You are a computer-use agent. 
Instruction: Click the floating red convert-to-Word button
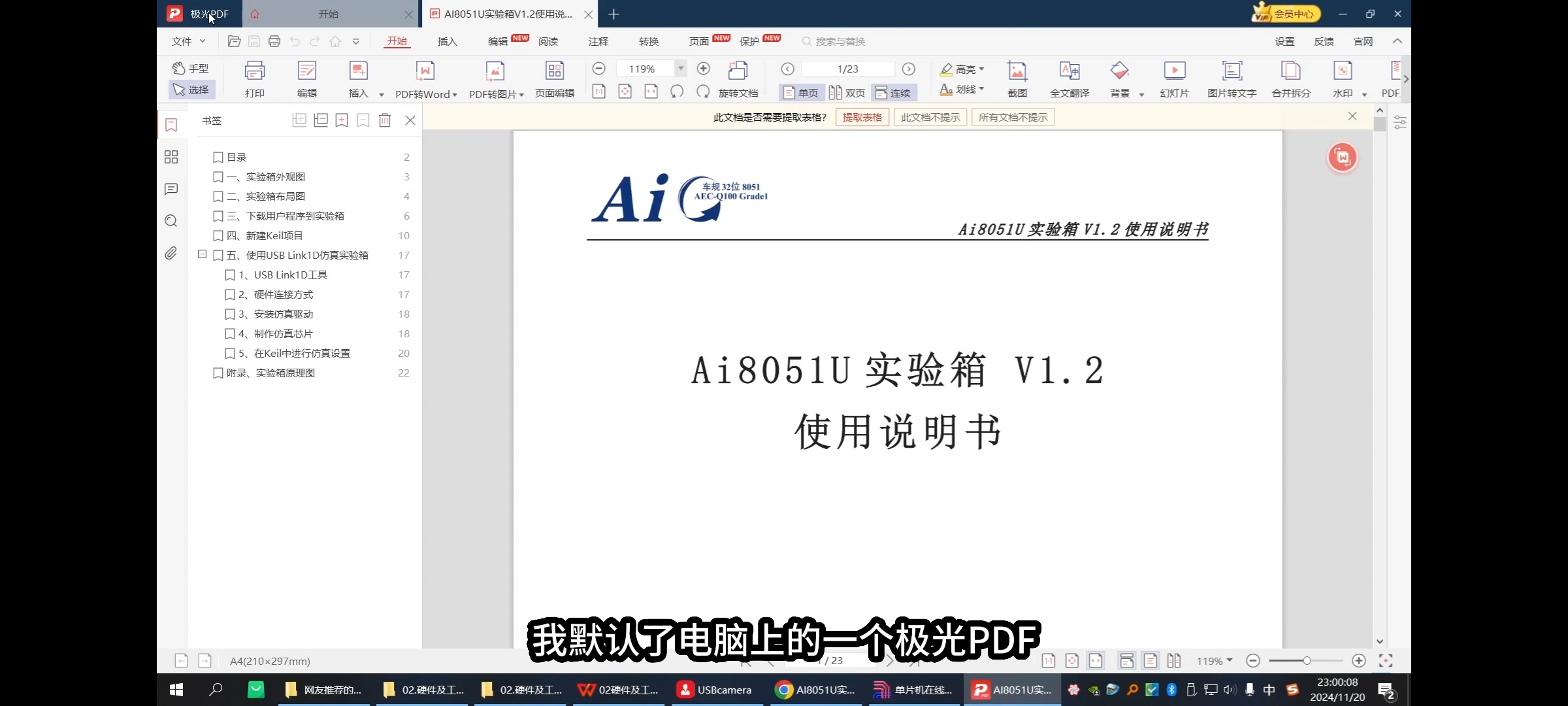[x=1343, y=157]
